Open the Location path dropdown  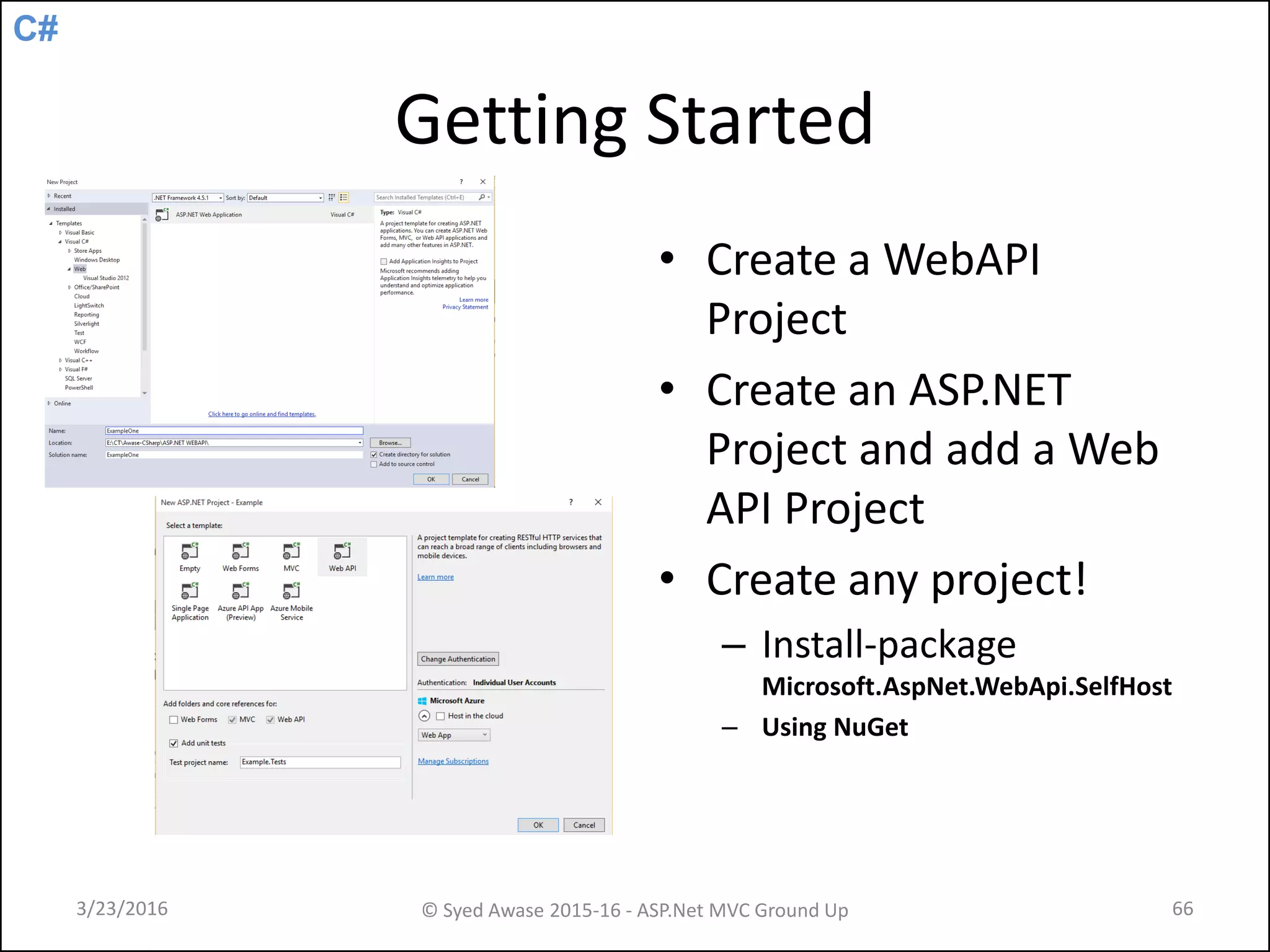[360, 443]
